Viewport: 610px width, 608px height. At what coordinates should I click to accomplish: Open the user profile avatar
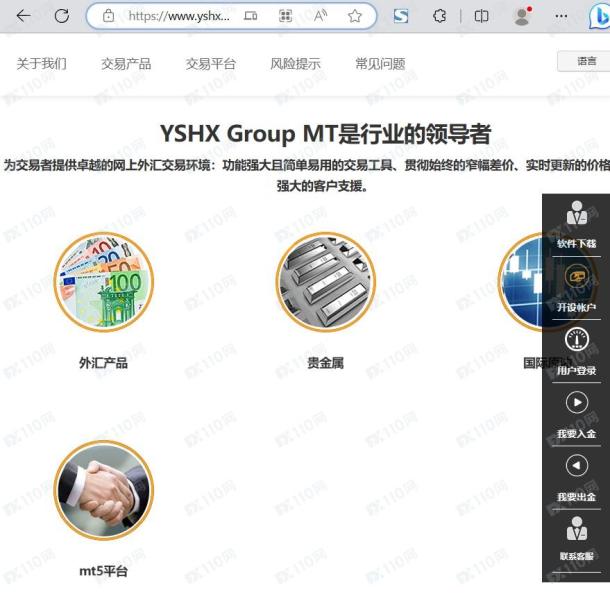click(522, 16)
